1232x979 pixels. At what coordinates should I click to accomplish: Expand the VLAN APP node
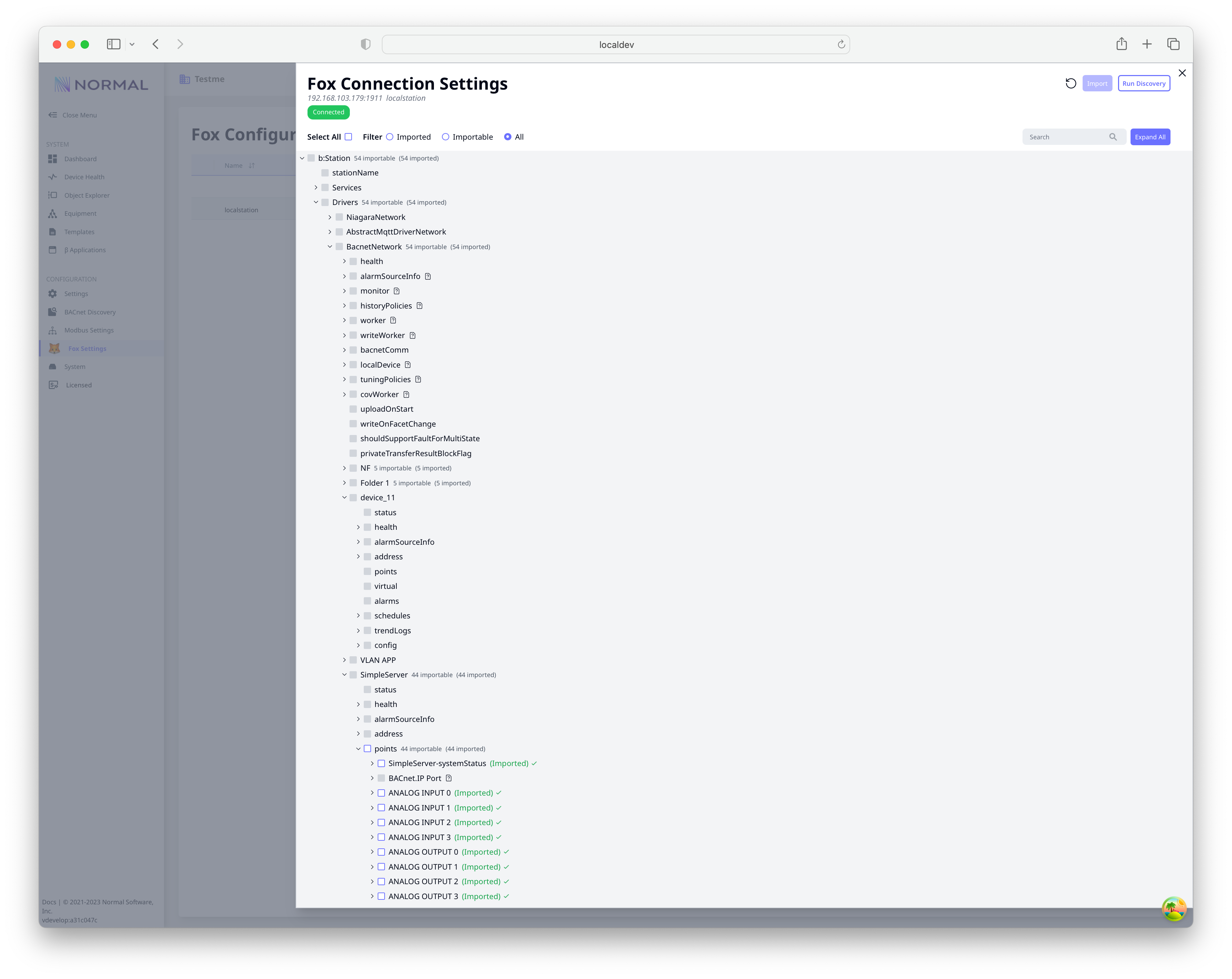click(345, 660)
